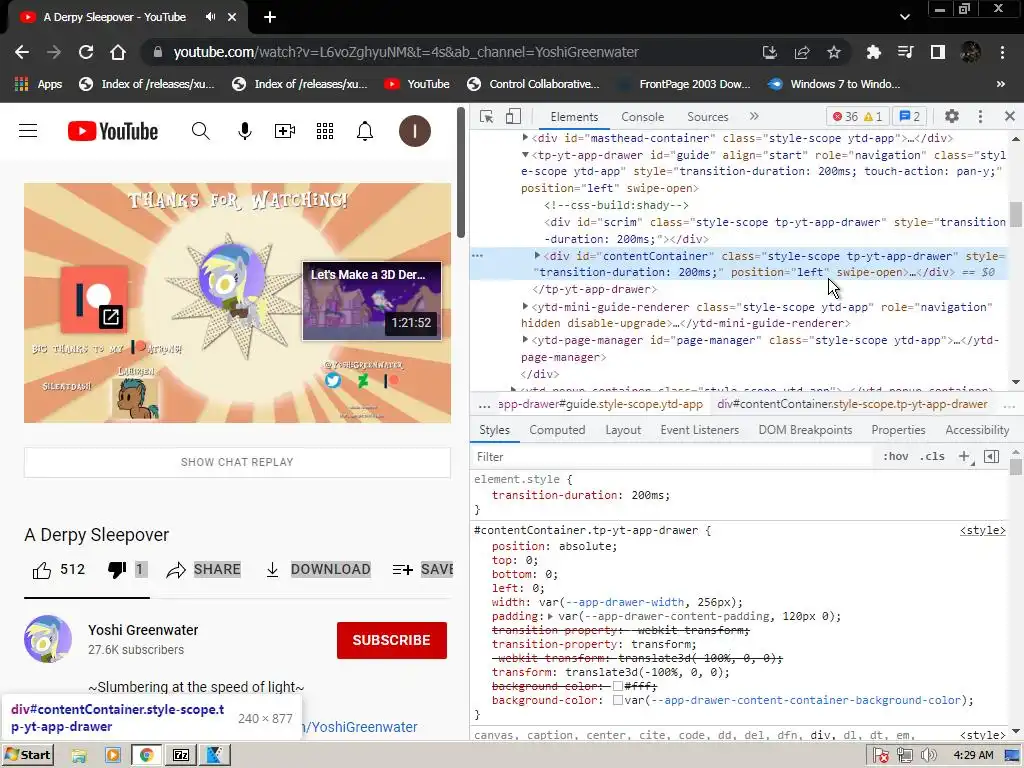1024x768 pixels.
Task: Select the div#contentContainer breadcrumb
Action: (x=852, y=404)
